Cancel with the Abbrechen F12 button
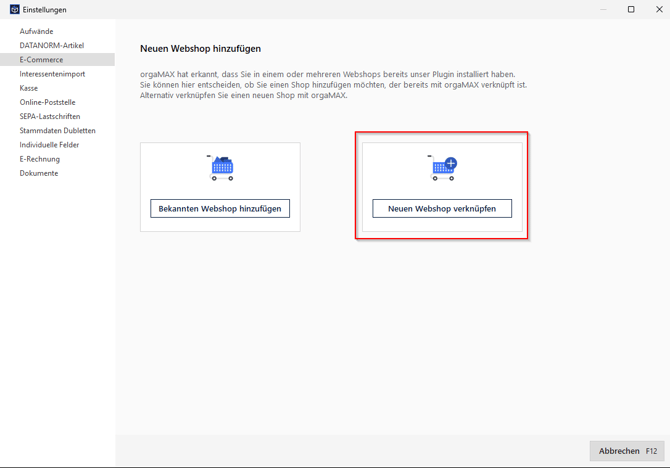670x468 pixels. pos(627,451)
